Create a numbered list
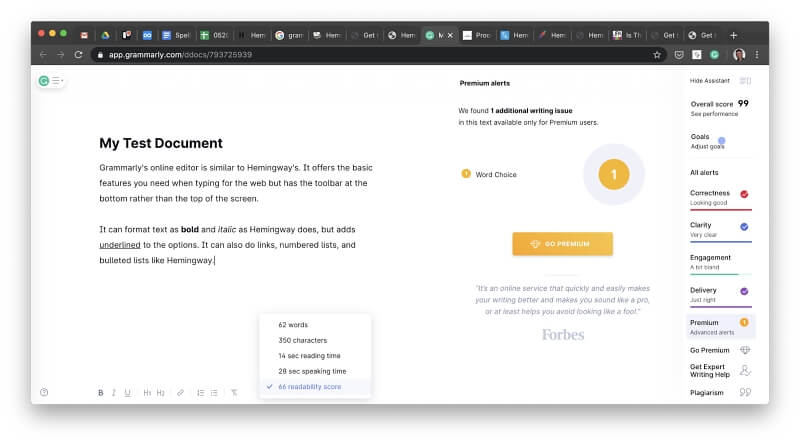 [201, 392]
